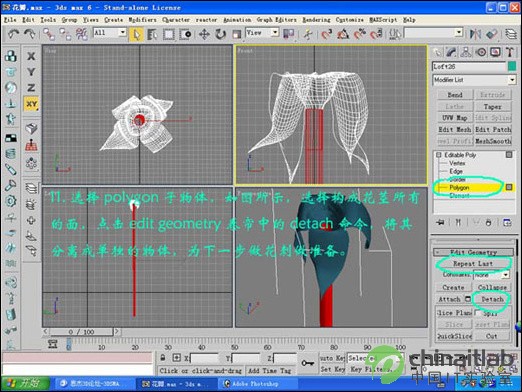The width and height of the screenshot is (522, 392).
Task: Open the Modifier List dropdown
Action: tap(474, 80)
